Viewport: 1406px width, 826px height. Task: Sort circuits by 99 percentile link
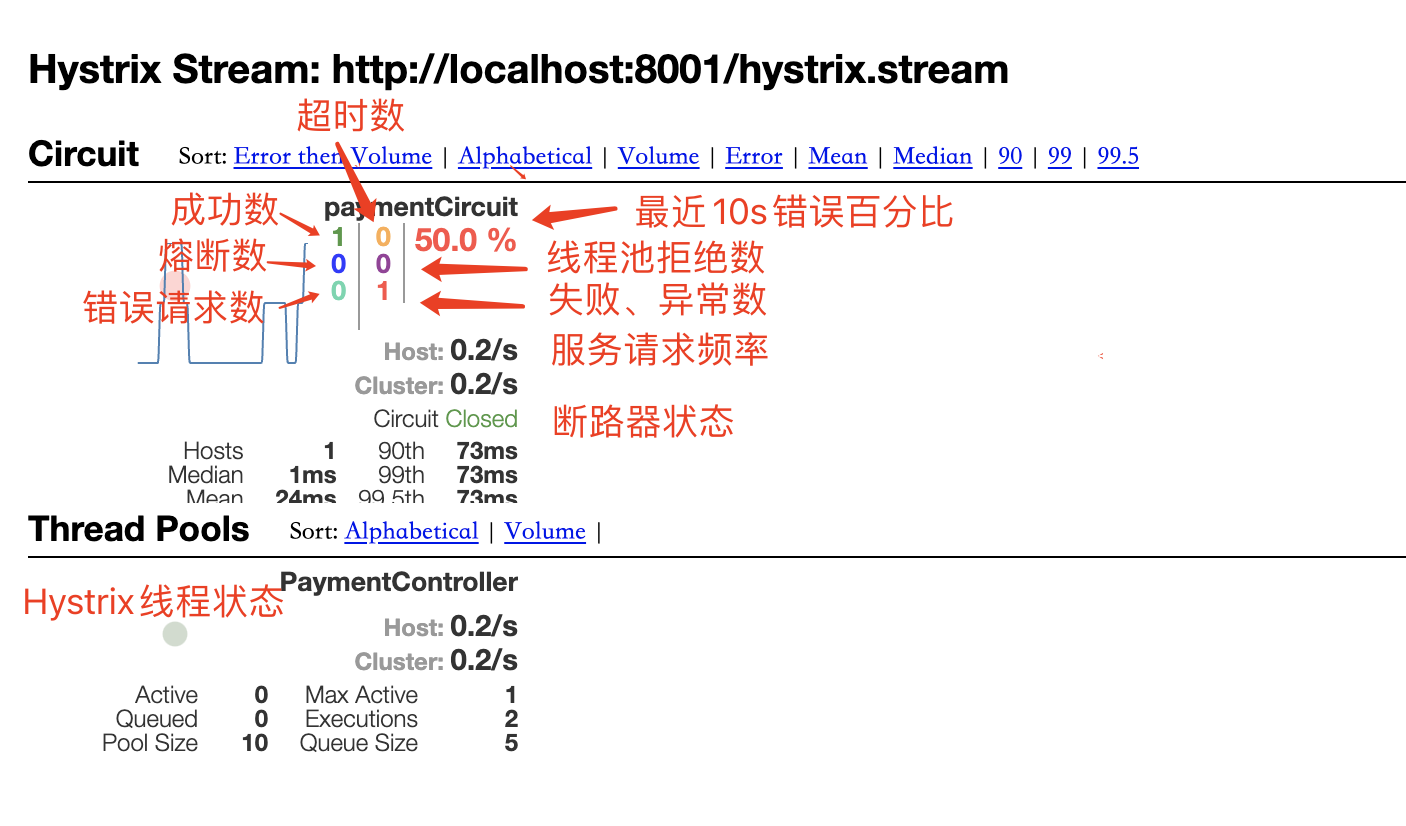tap(1060, 156)
